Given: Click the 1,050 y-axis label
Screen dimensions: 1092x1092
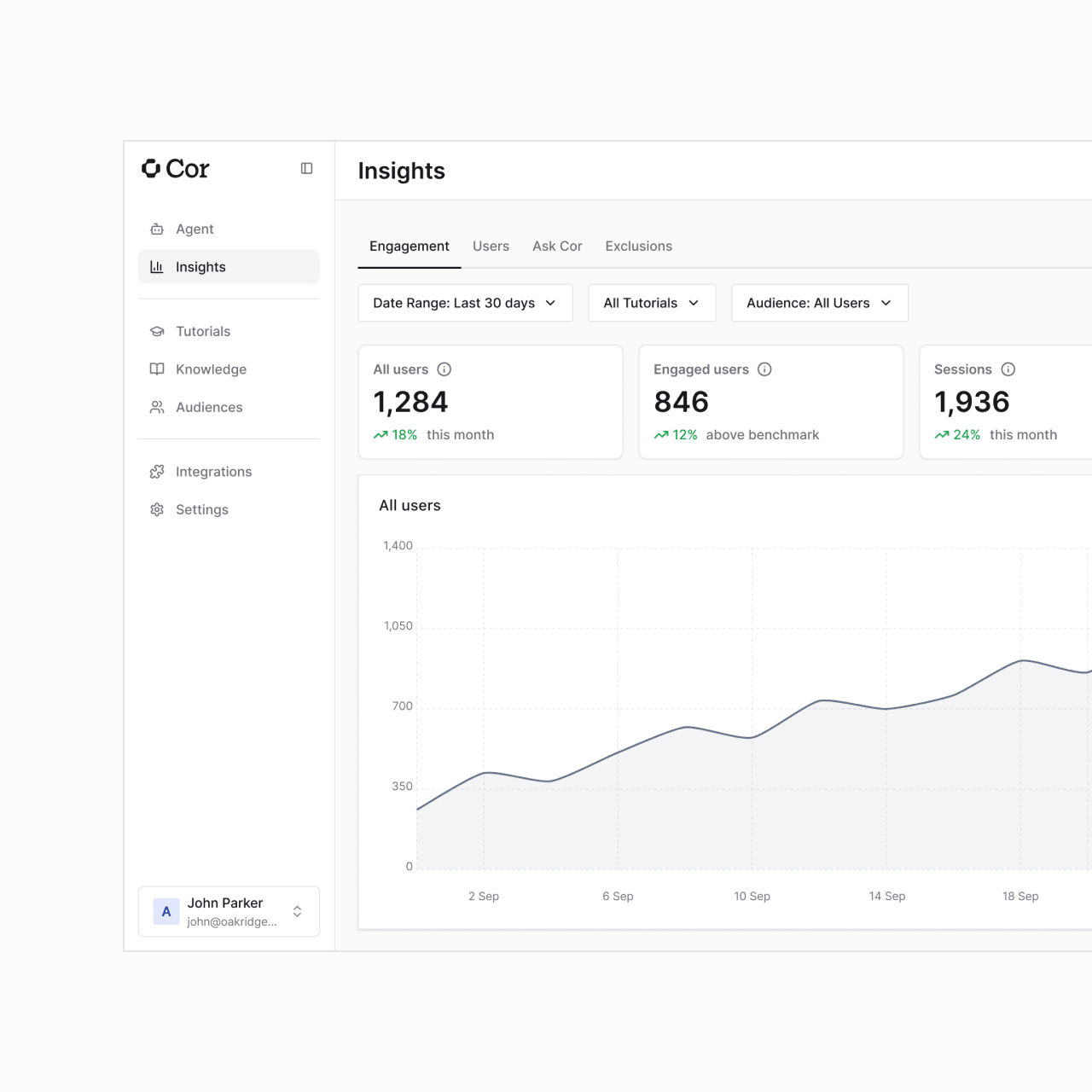Looking at the screenshot, I should 398,626.
